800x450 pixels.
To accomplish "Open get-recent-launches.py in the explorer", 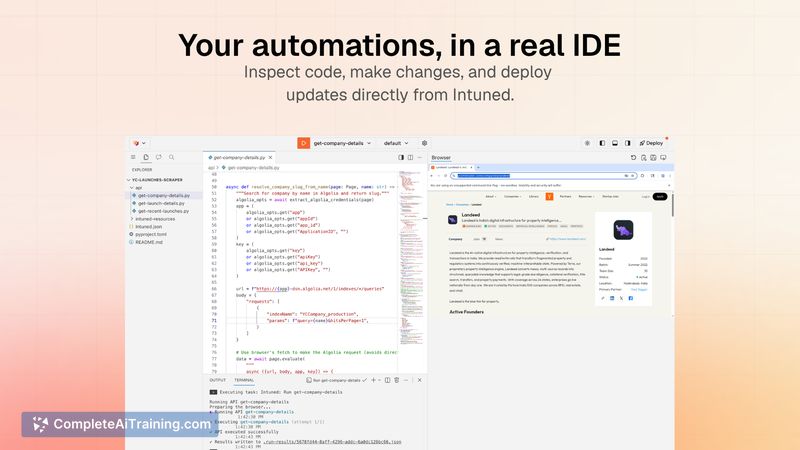I will (x=163, y=211).
